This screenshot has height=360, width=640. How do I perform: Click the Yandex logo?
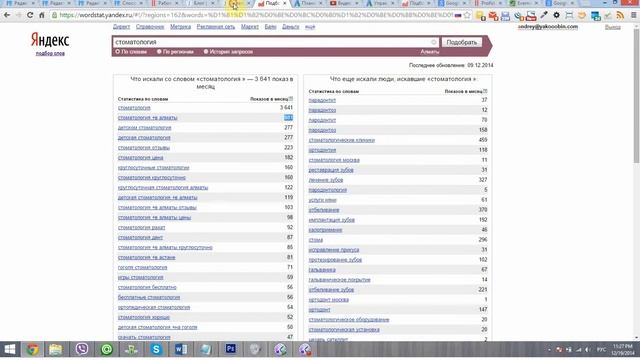(x=50, y=40)
